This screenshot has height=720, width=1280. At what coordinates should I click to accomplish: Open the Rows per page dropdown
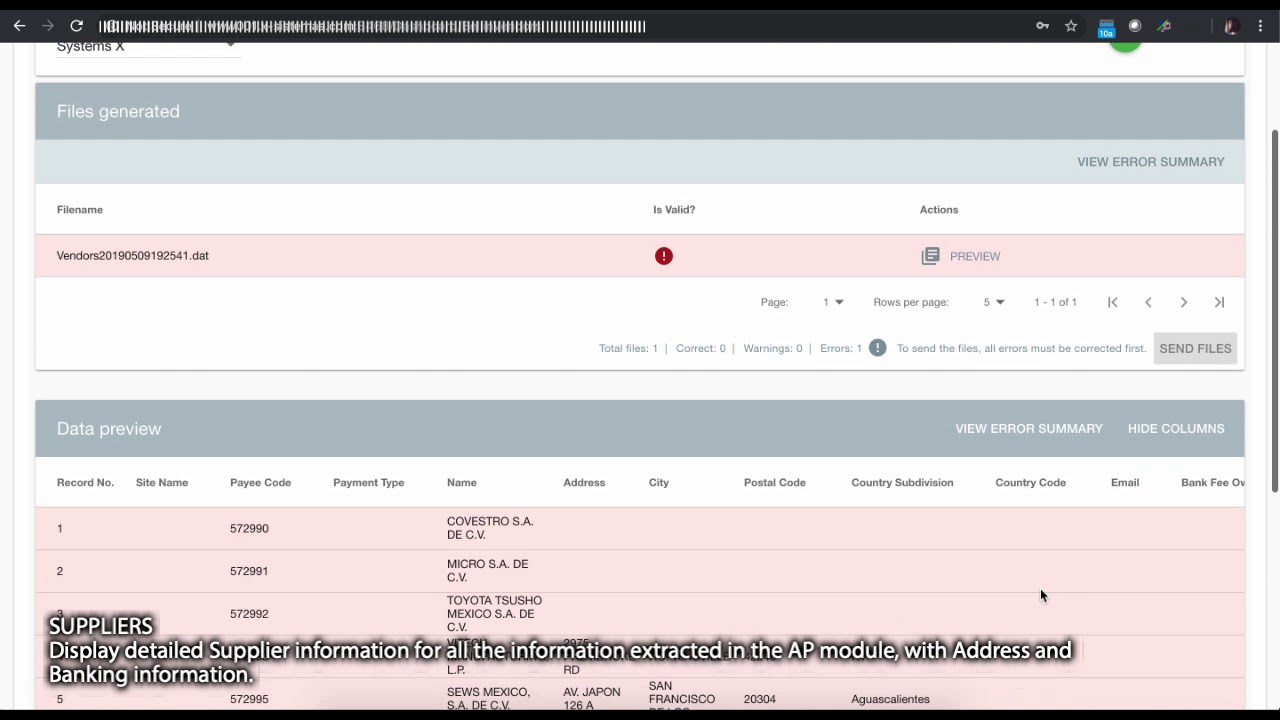993,302
